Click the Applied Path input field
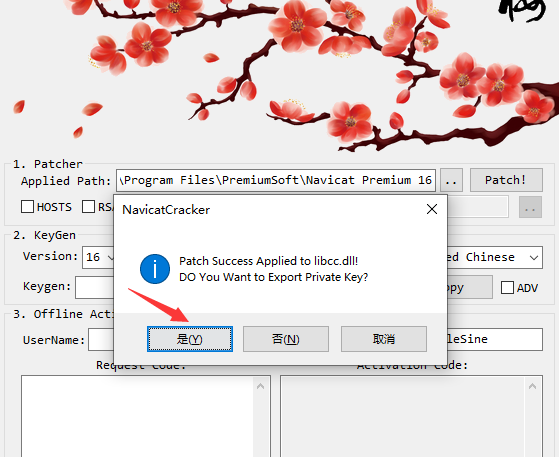 click(276, 180)
